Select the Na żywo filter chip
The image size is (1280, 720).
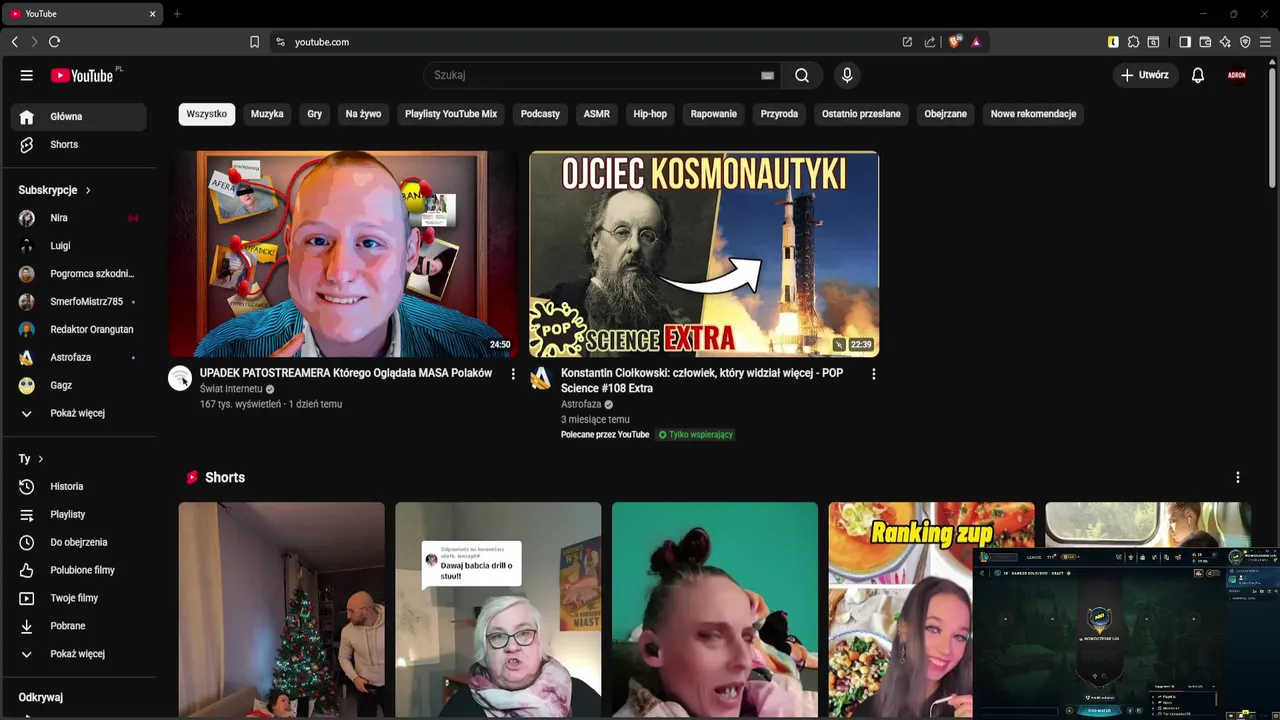coord(363,114)
